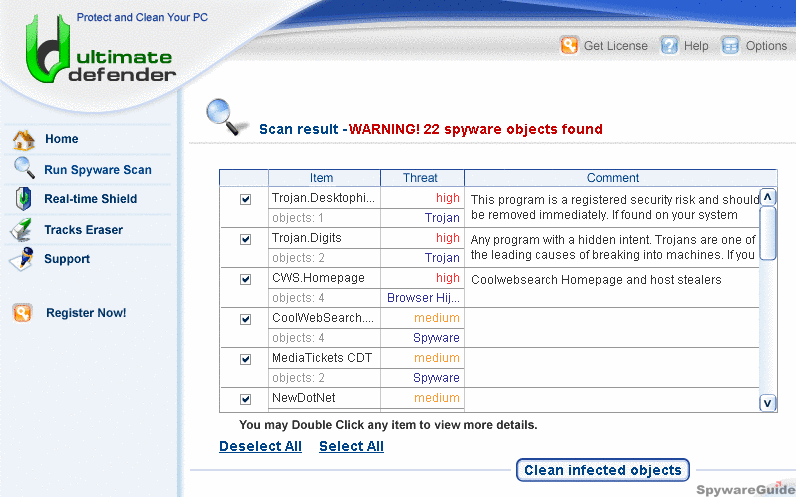Open the Help label
The image size is (796, 497).
coord(695,46)
